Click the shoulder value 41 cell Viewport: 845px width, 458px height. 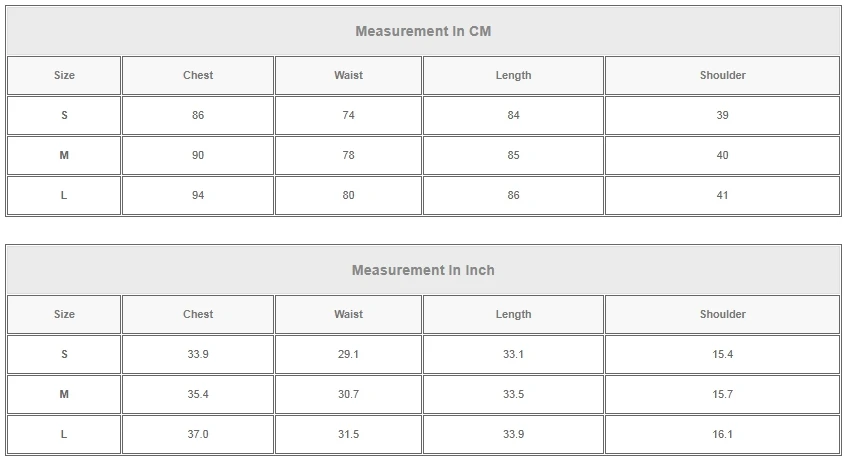pyautogui.click(x=722, y=195)
